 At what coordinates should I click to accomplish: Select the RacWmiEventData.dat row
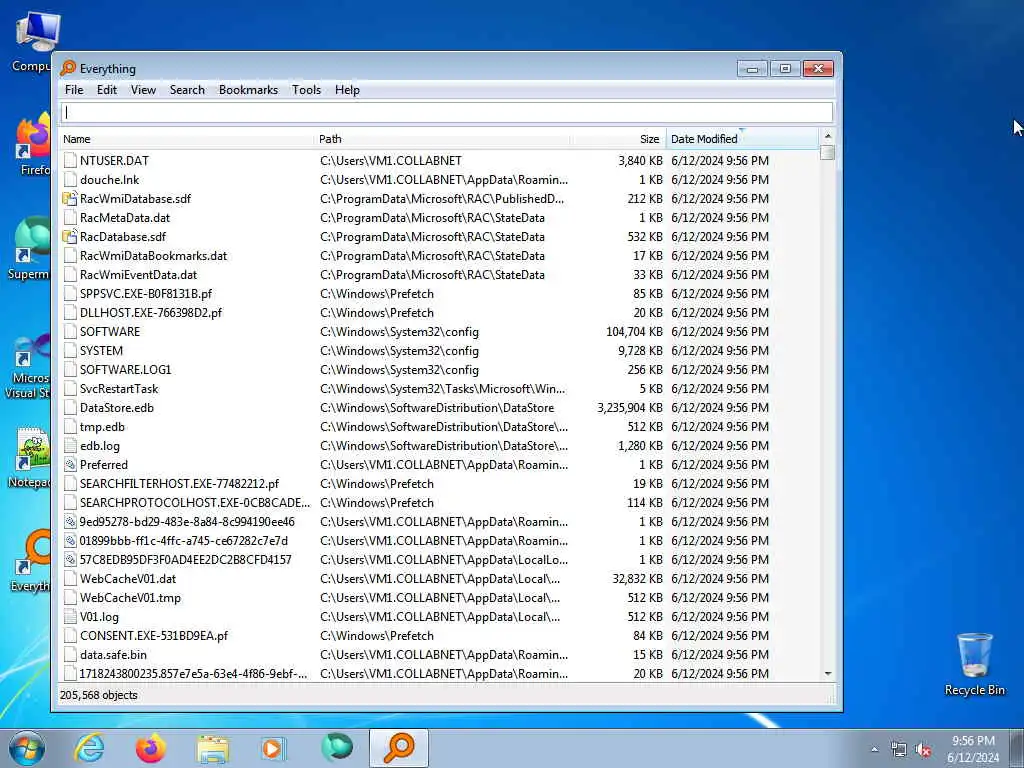click(x=439, y=275)
